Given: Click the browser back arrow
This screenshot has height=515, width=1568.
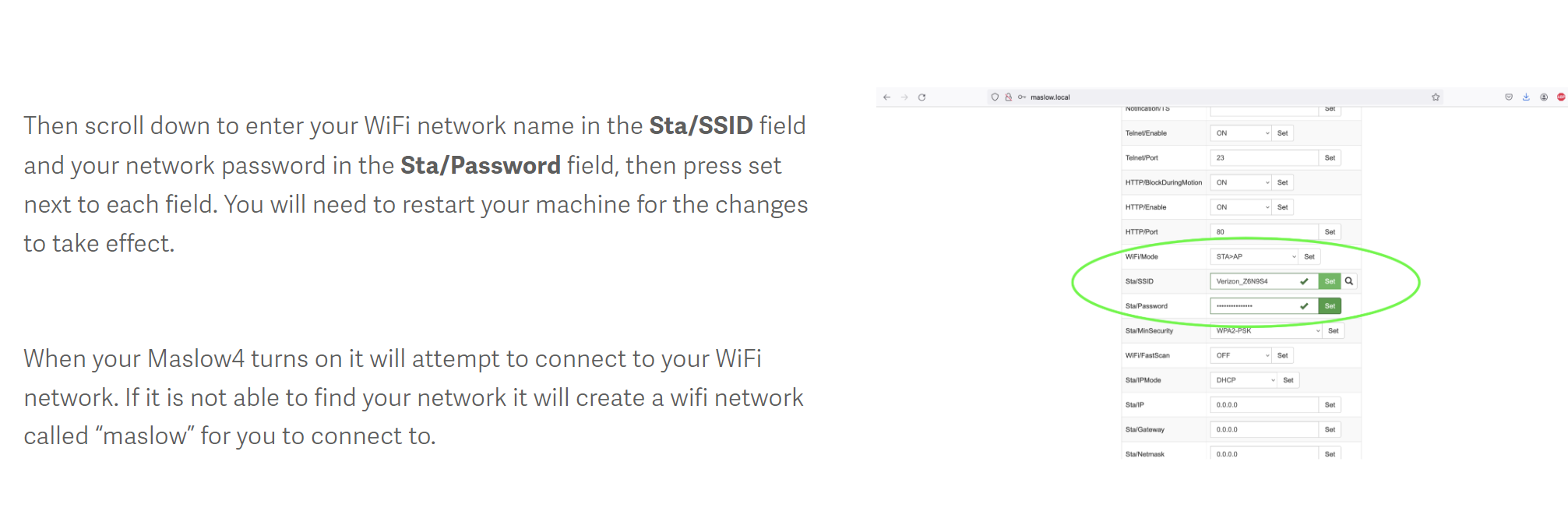Looking at the screenshot, I should click(886, 97).
